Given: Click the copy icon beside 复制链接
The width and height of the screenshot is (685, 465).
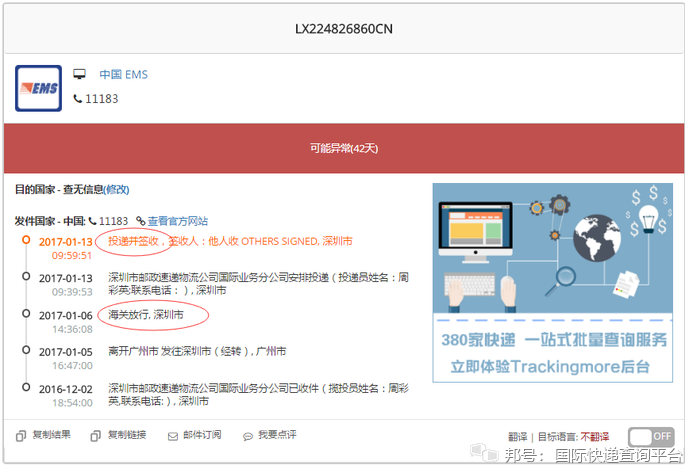Looking at the screenshot, I should 95,436.
